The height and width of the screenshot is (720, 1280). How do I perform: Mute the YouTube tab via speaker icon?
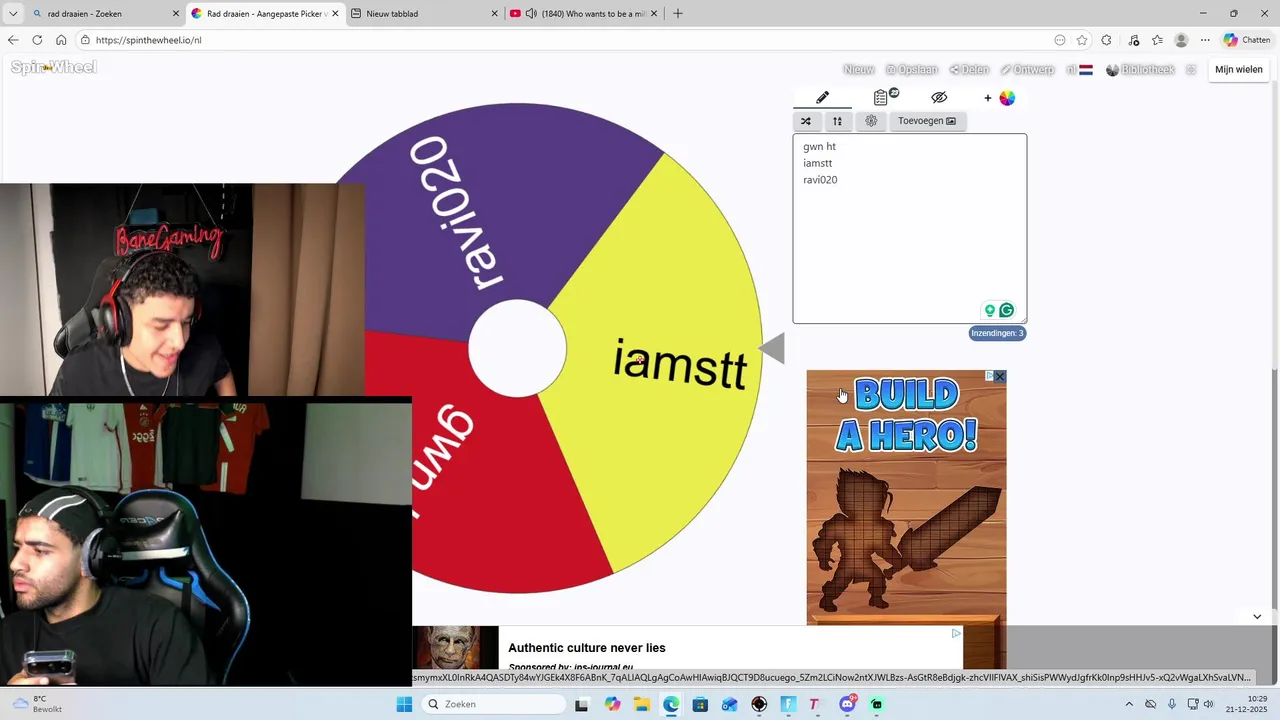pos(531,14)
